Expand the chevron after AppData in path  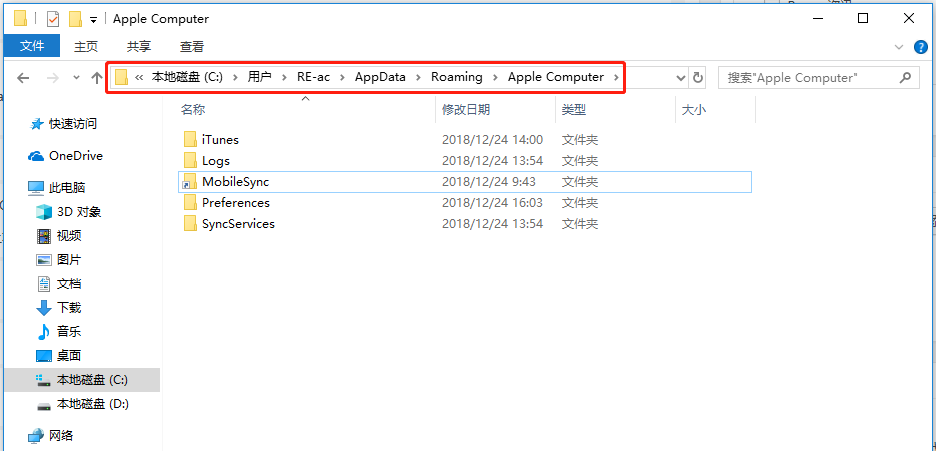click(418, 77)
